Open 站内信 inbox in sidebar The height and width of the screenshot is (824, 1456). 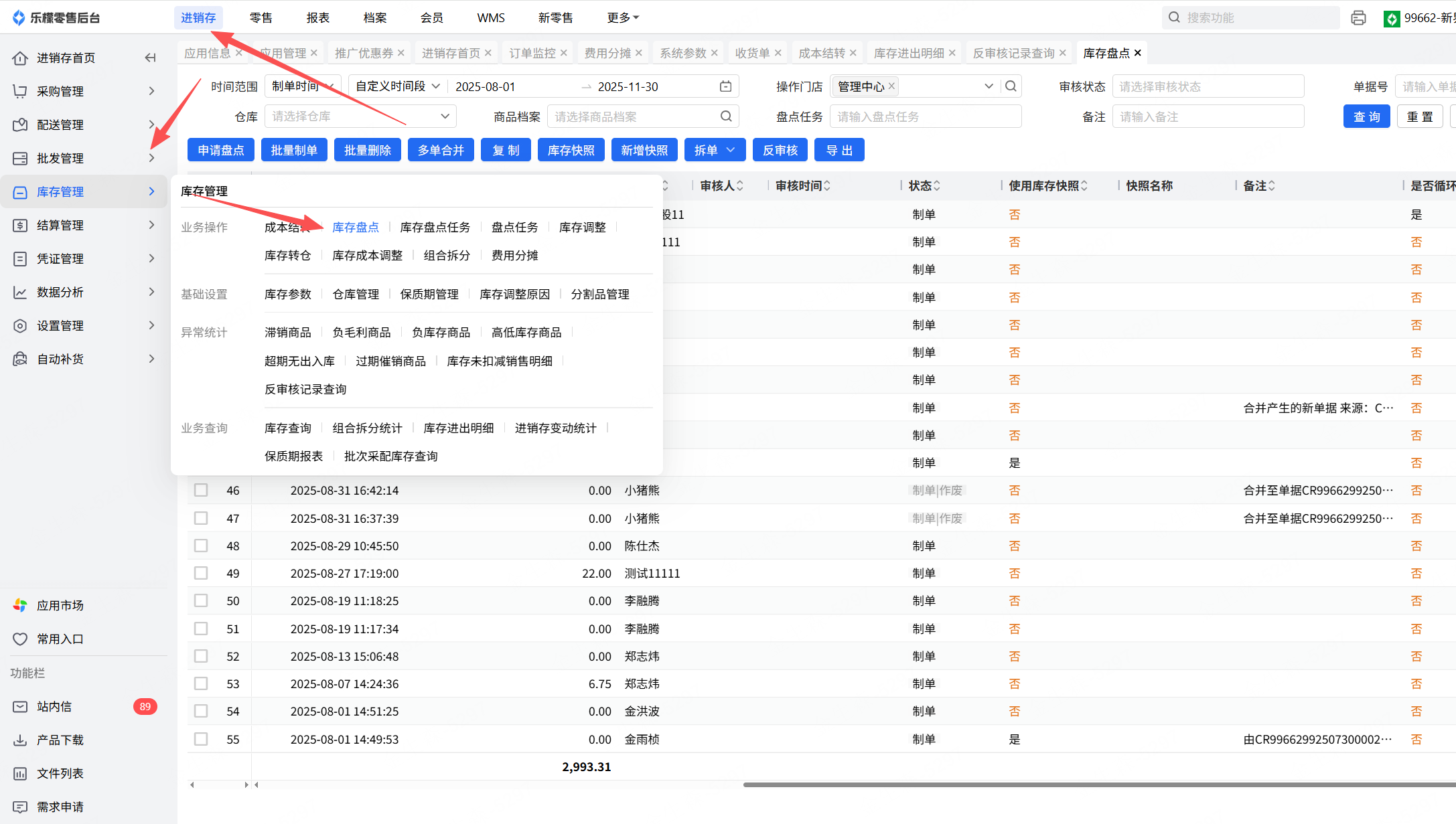pyautogui.click(x=54, y=706)
